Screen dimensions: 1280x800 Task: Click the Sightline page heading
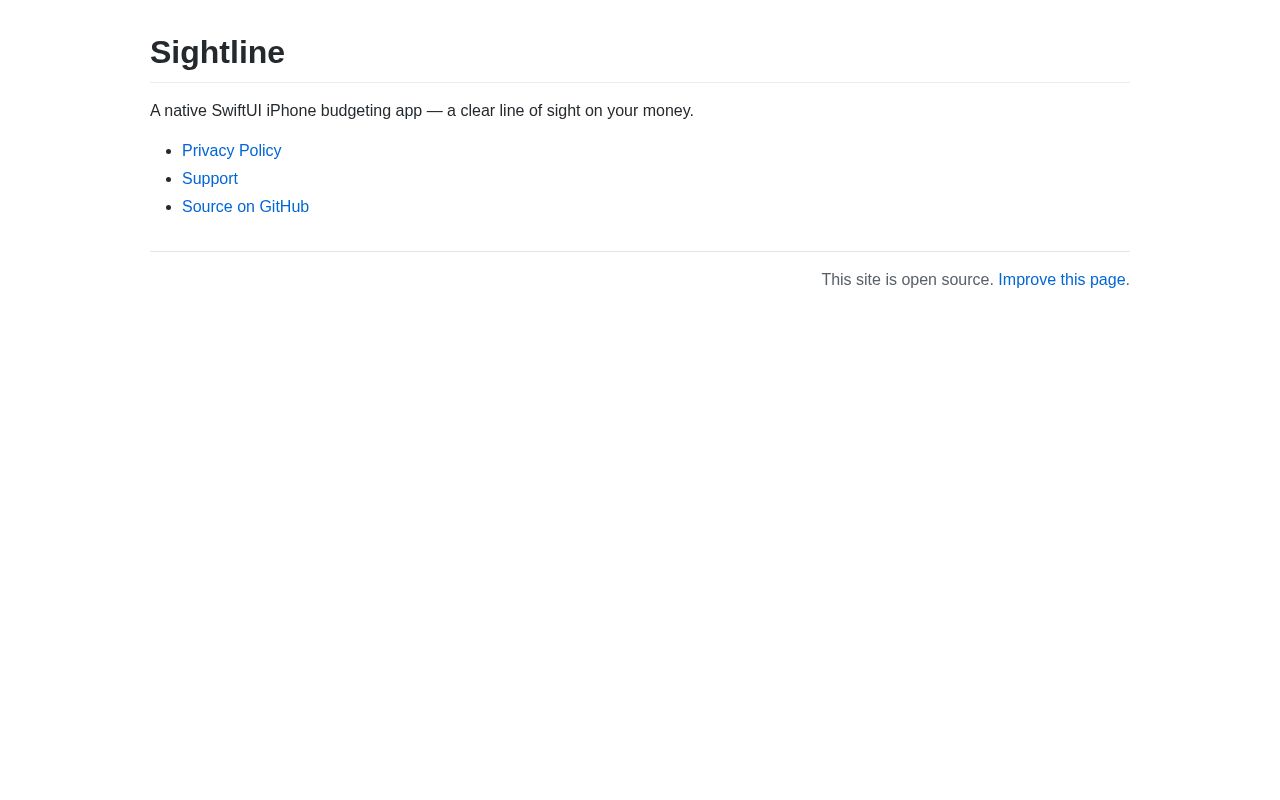[x=217, y=52]
